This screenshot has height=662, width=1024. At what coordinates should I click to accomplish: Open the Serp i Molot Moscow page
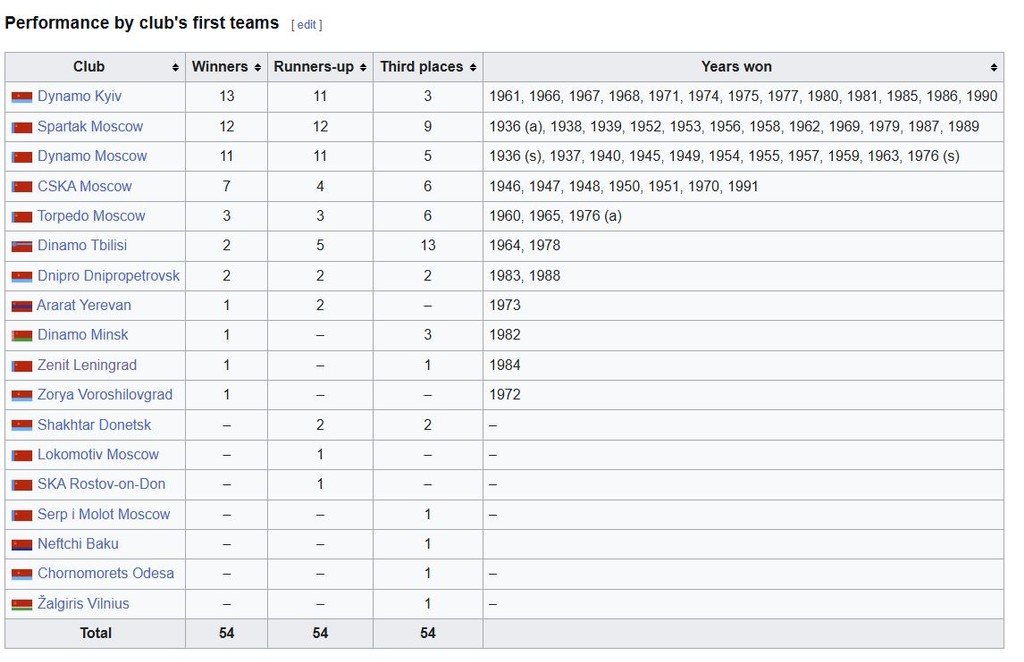(103, 514)
